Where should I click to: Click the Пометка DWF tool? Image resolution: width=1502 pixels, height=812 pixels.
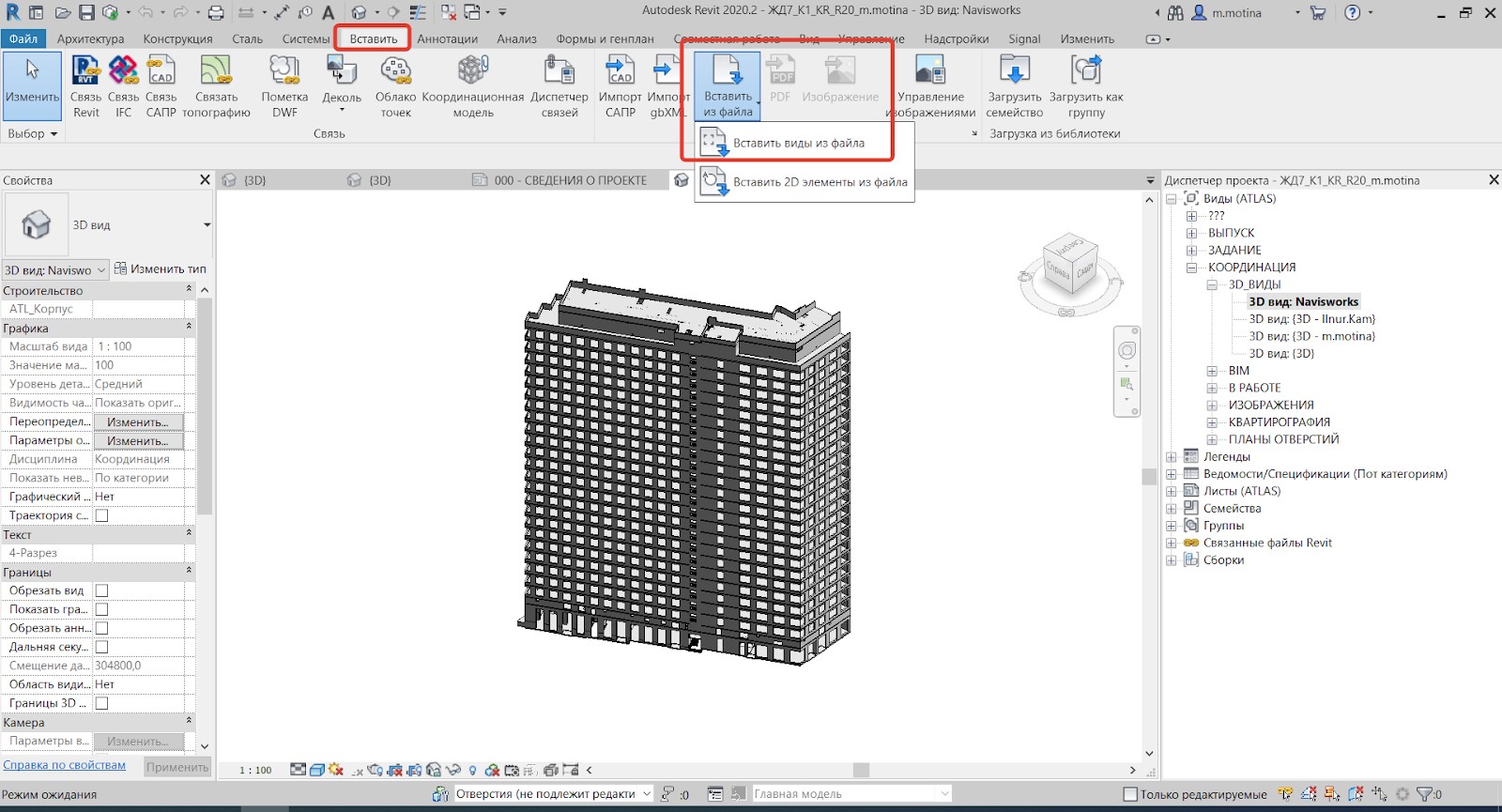[284, 86]
